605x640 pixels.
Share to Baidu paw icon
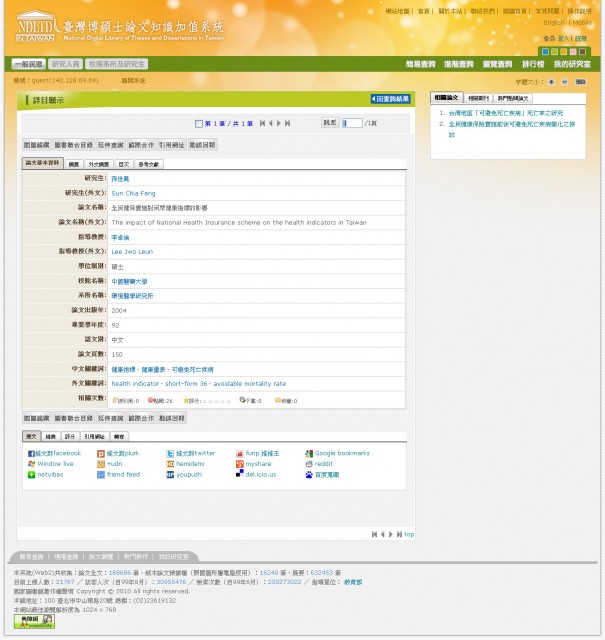(309, 475)
